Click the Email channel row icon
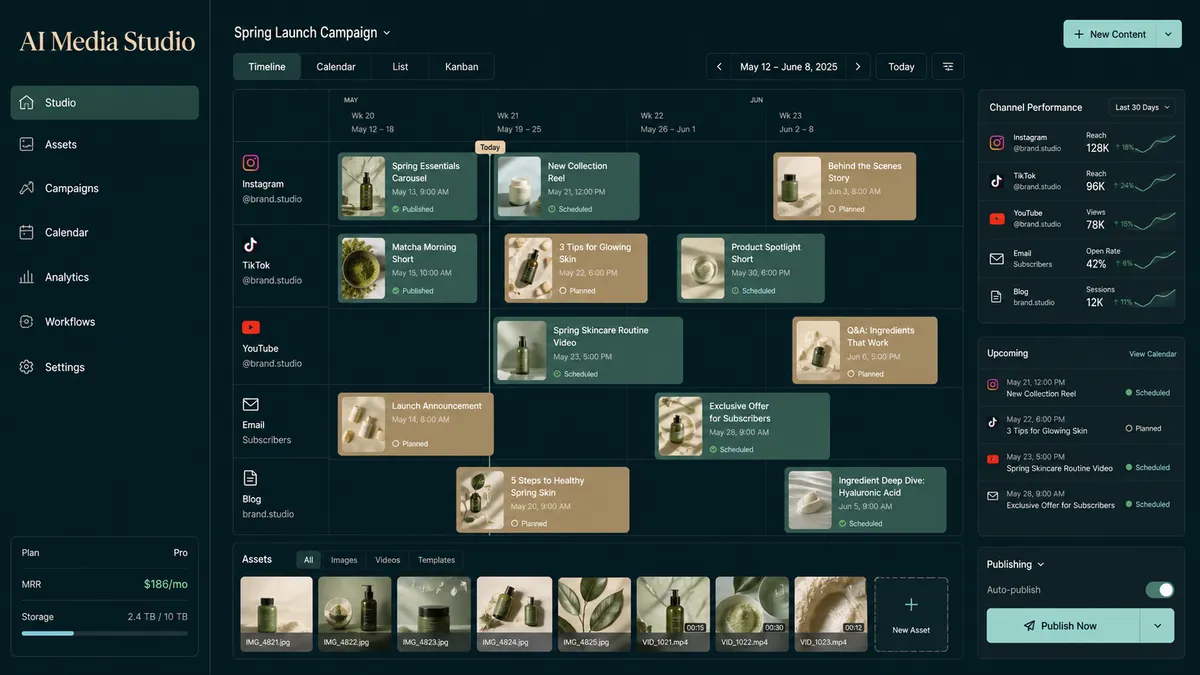Image resolution: width=1200 pixels, height=675 pixels. click(x=251, y=404)
